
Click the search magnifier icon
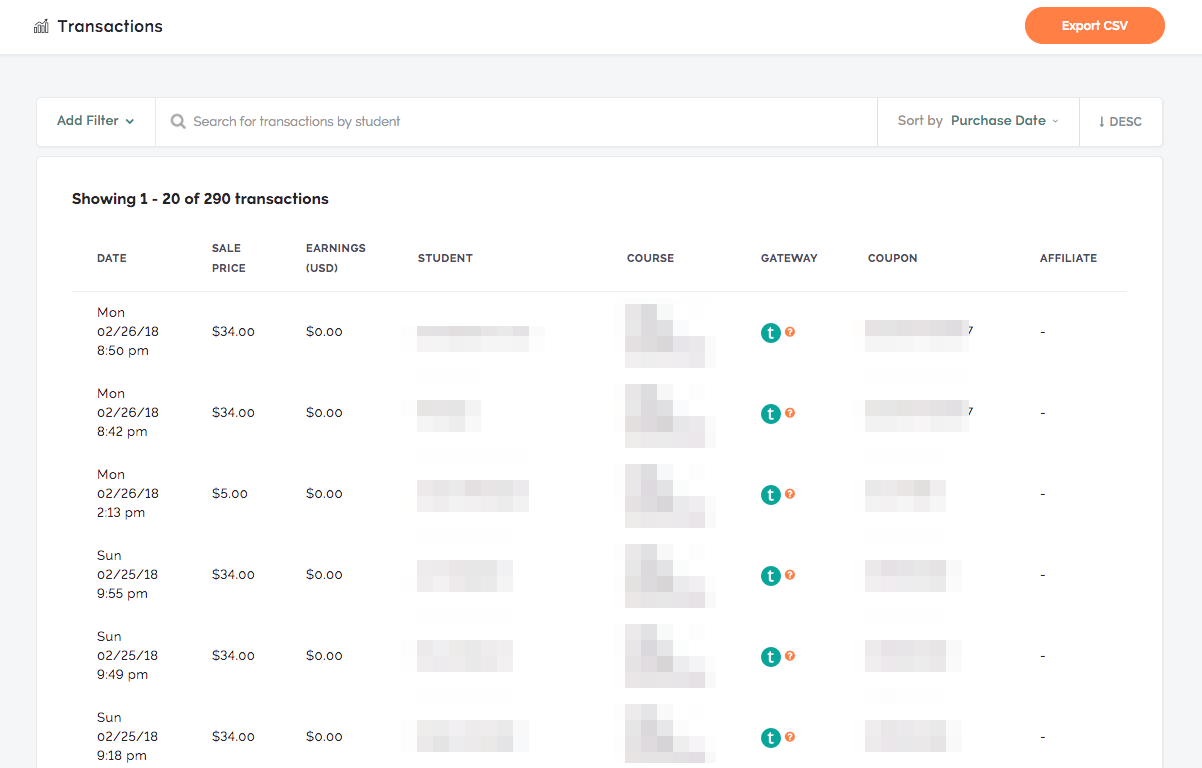(x=178, y=121)
